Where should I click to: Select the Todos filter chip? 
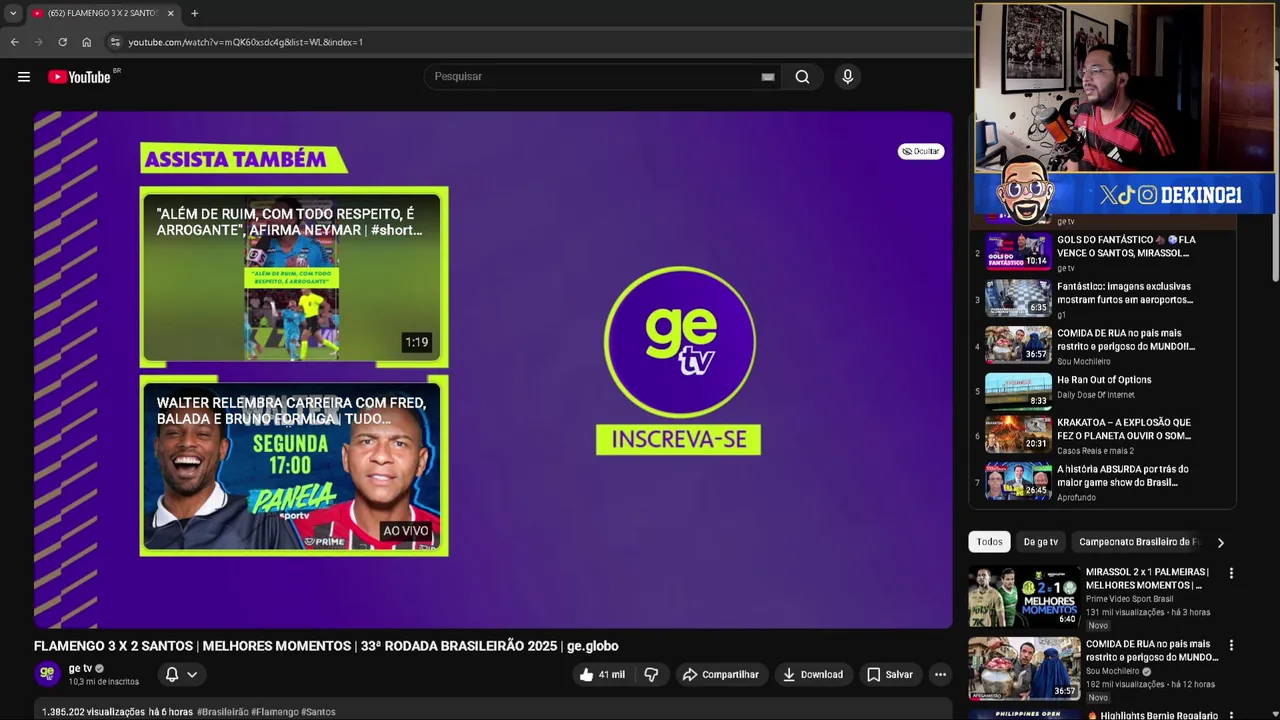[989, 542]
